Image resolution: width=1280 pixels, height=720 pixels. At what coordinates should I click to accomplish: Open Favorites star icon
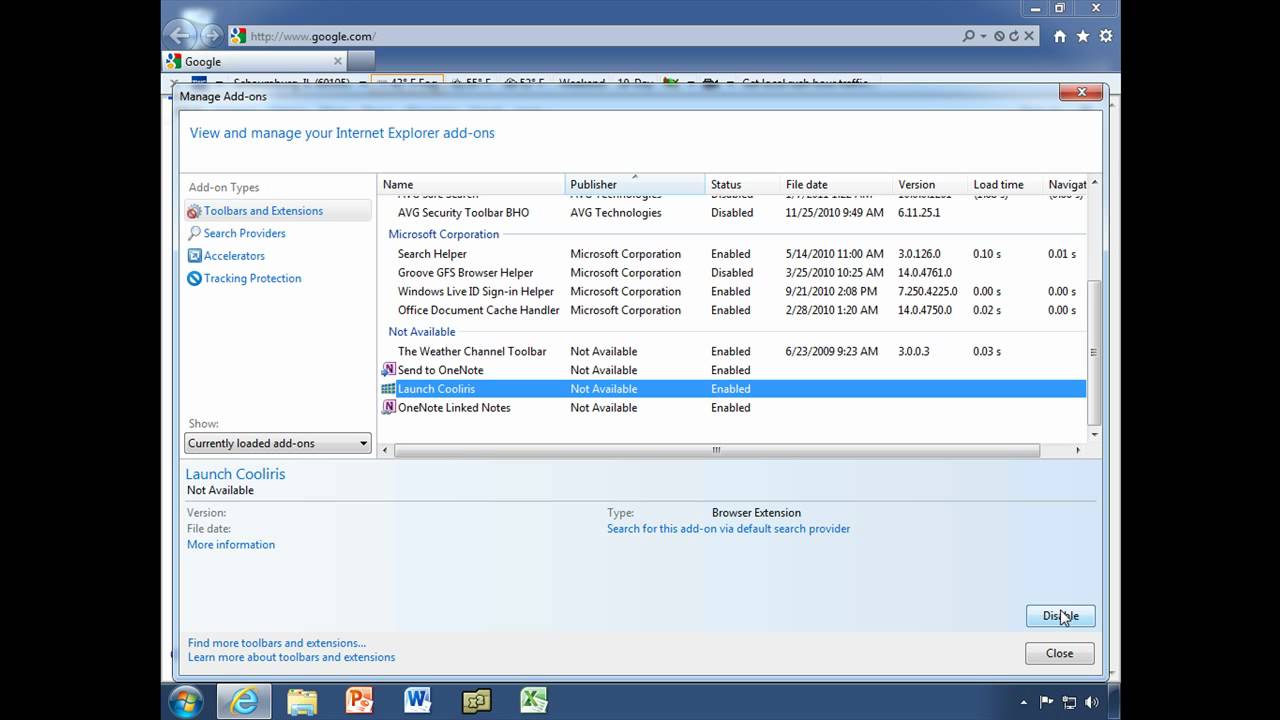pos(1083,36)
